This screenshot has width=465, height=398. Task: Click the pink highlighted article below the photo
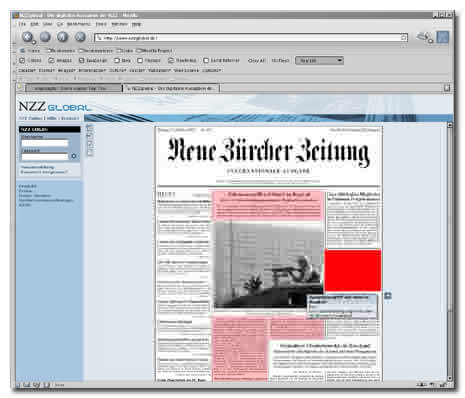click(240, 348)
